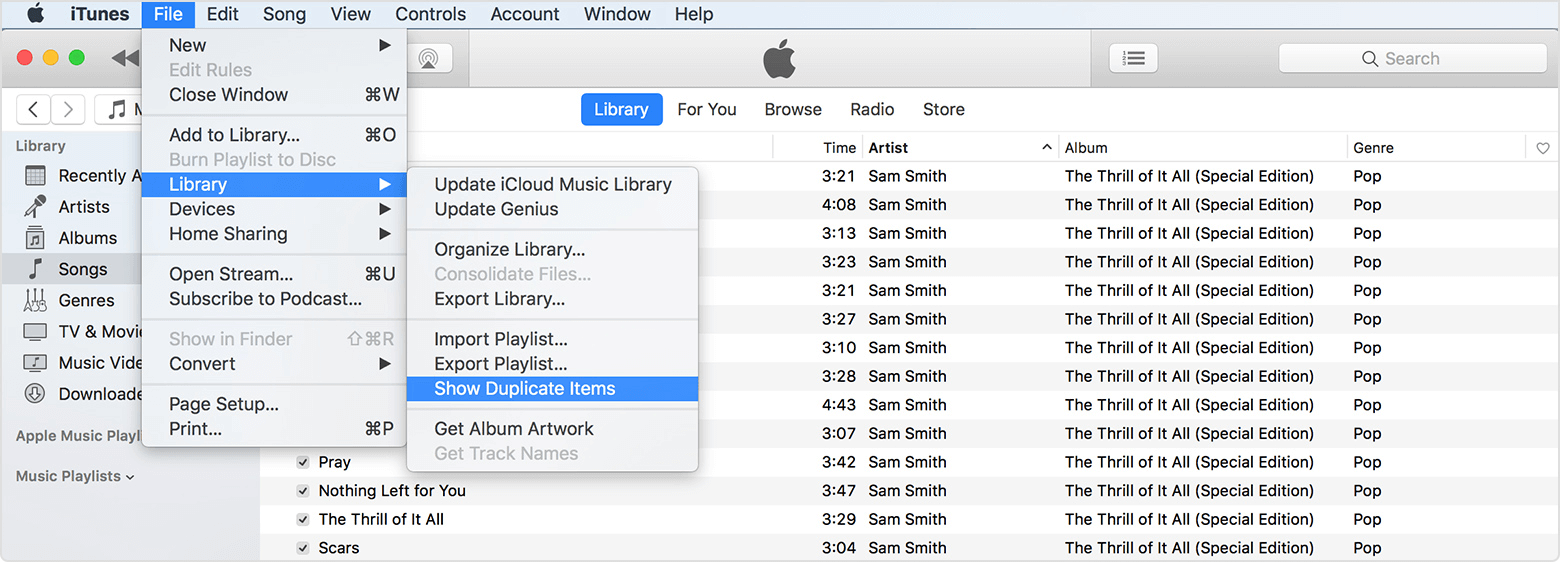Uncheck The Thrill of It All checkbox
1560x562 pixels.
pos(302,519)
